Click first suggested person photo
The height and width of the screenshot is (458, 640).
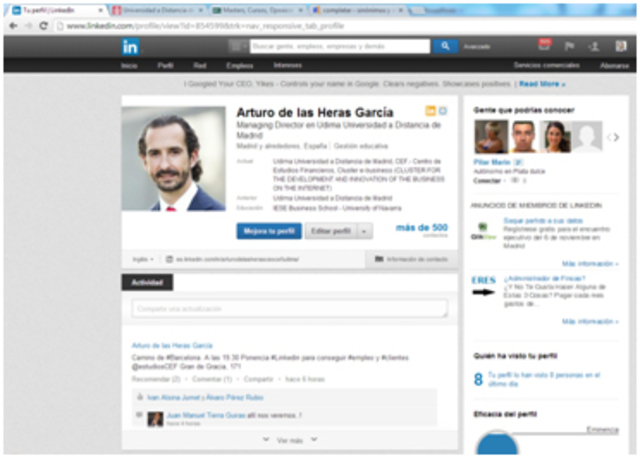click(491, 137)
